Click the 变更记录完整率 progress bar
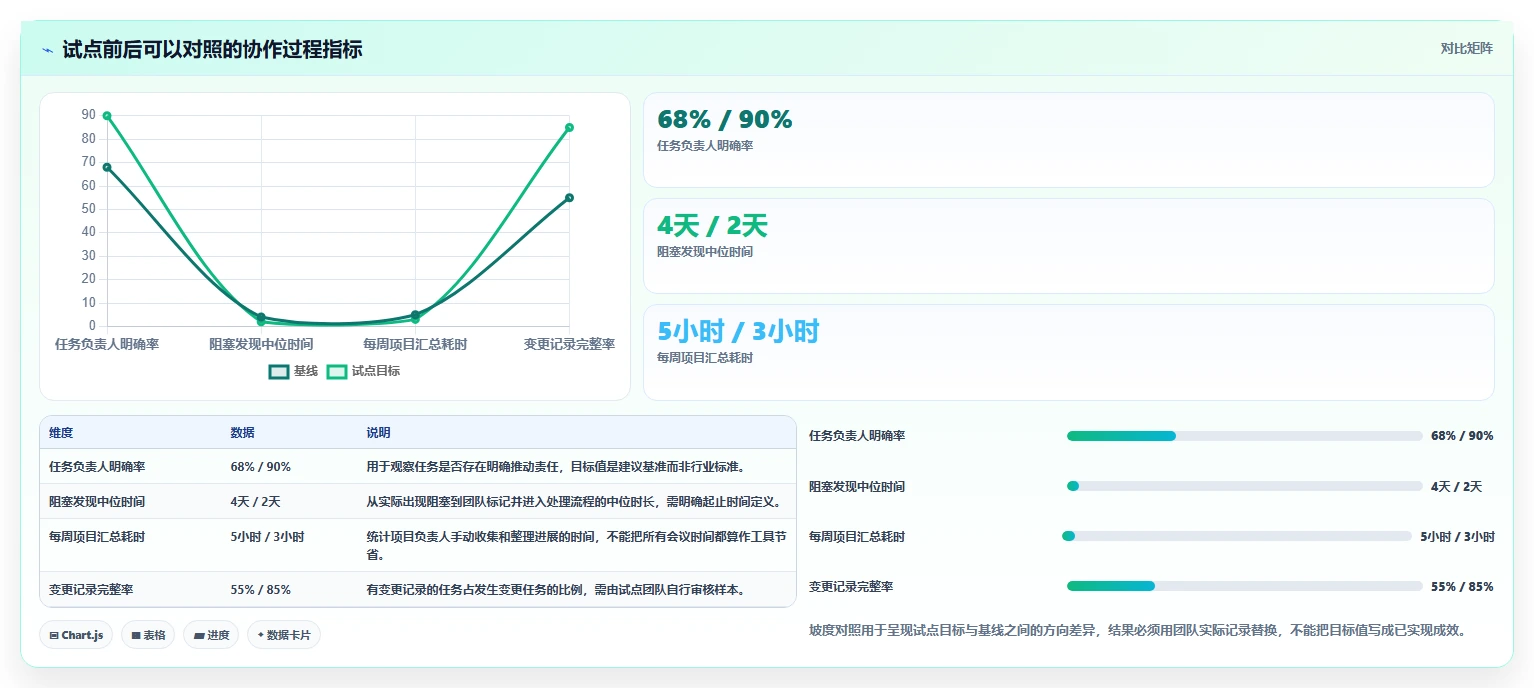Screen dimensions: 1534x688 point(1244,586)
